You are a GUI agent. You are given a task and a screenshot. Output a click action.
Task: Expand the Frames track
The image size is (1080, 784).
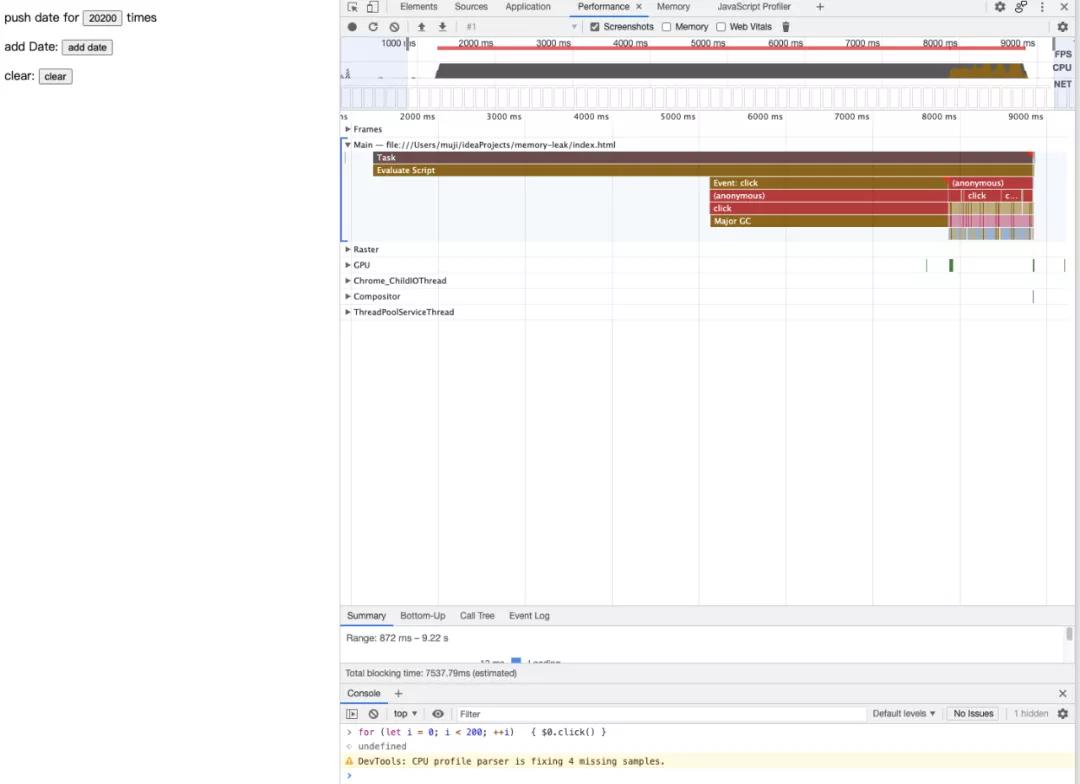tap(348, 129)
